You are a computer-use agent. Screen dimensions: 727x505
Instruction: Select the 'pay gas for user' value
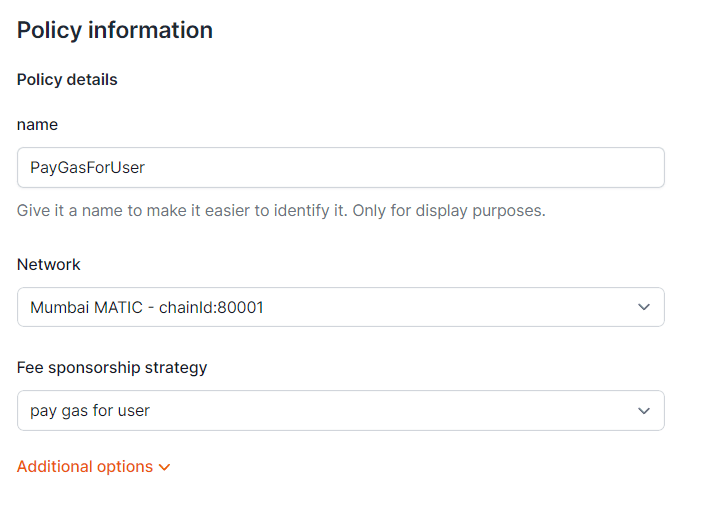(90, 411)
